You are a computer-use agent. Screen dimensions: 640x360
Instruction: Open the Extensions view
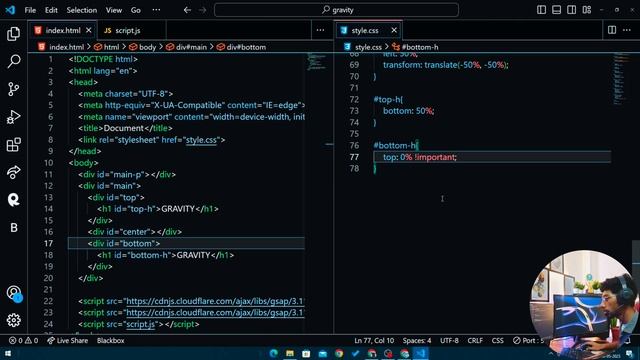13,144
